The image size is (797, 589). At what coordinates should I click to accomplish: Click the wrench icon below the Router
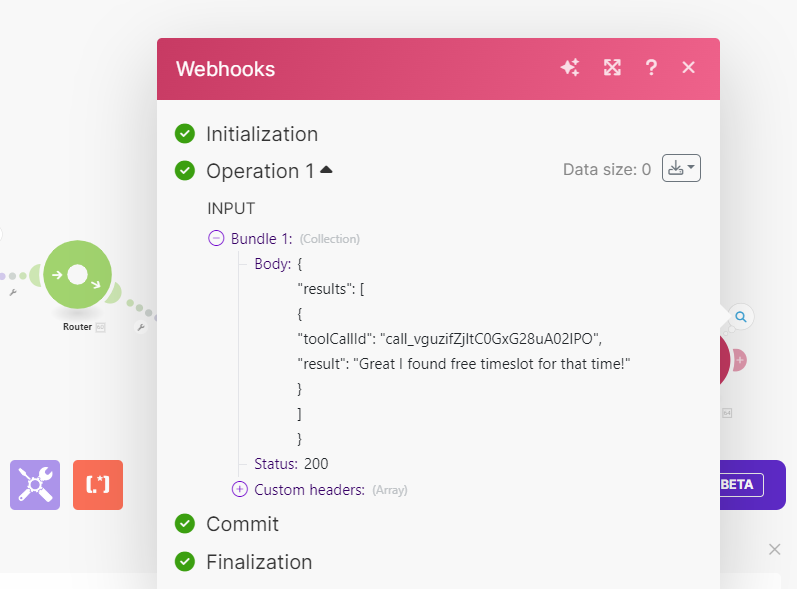[141, 328]
